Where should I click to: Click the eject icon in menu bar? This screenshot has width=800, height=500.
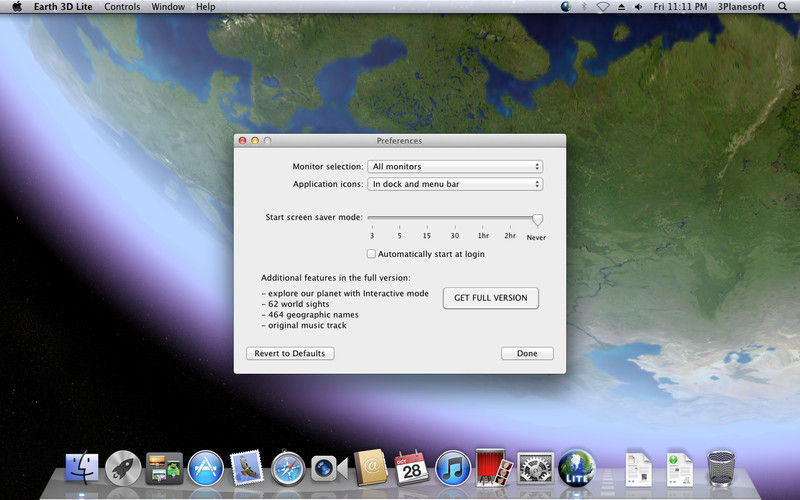[621, 7]
